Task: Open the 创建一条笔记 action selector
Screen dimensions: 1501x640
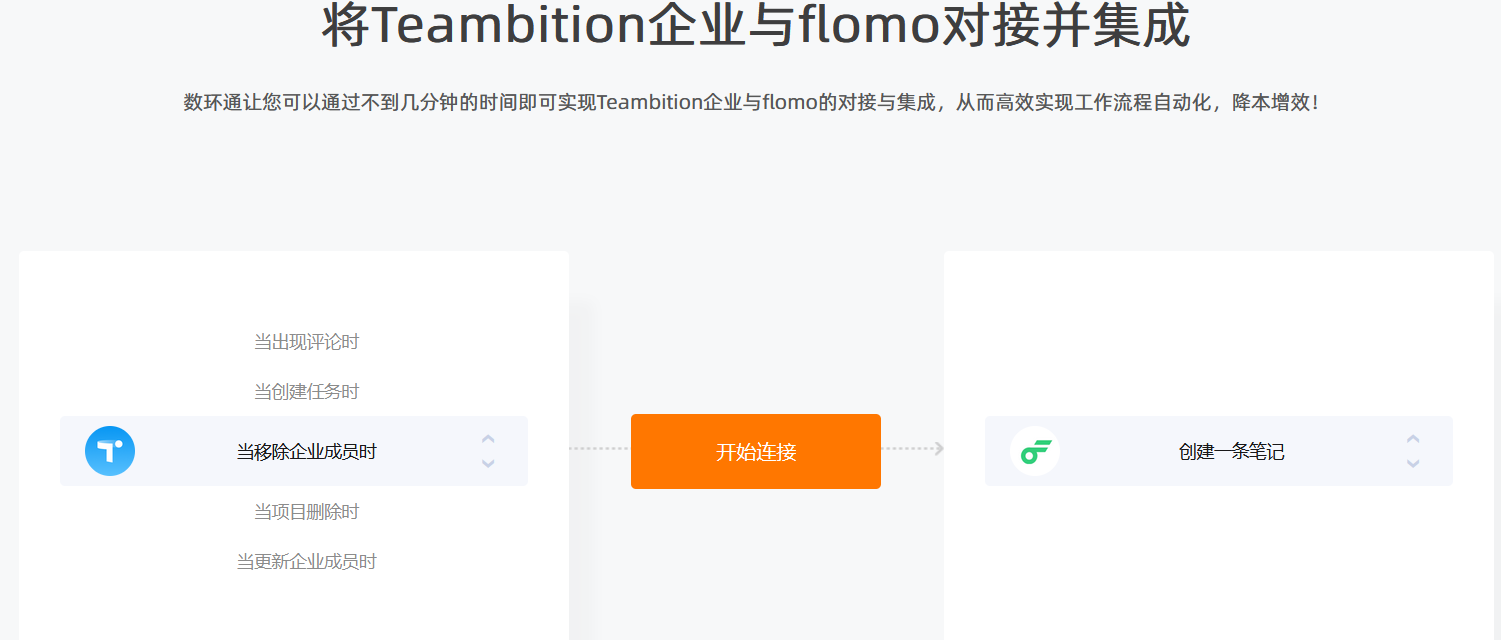Action: (x=1219, y=451)
